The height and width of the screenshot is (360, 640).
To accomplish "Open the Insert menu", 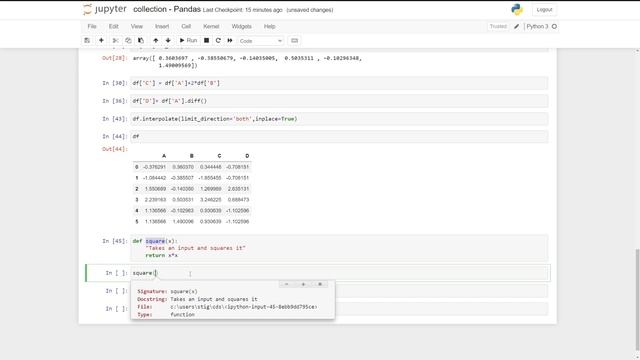I will [x=162, y=26].
